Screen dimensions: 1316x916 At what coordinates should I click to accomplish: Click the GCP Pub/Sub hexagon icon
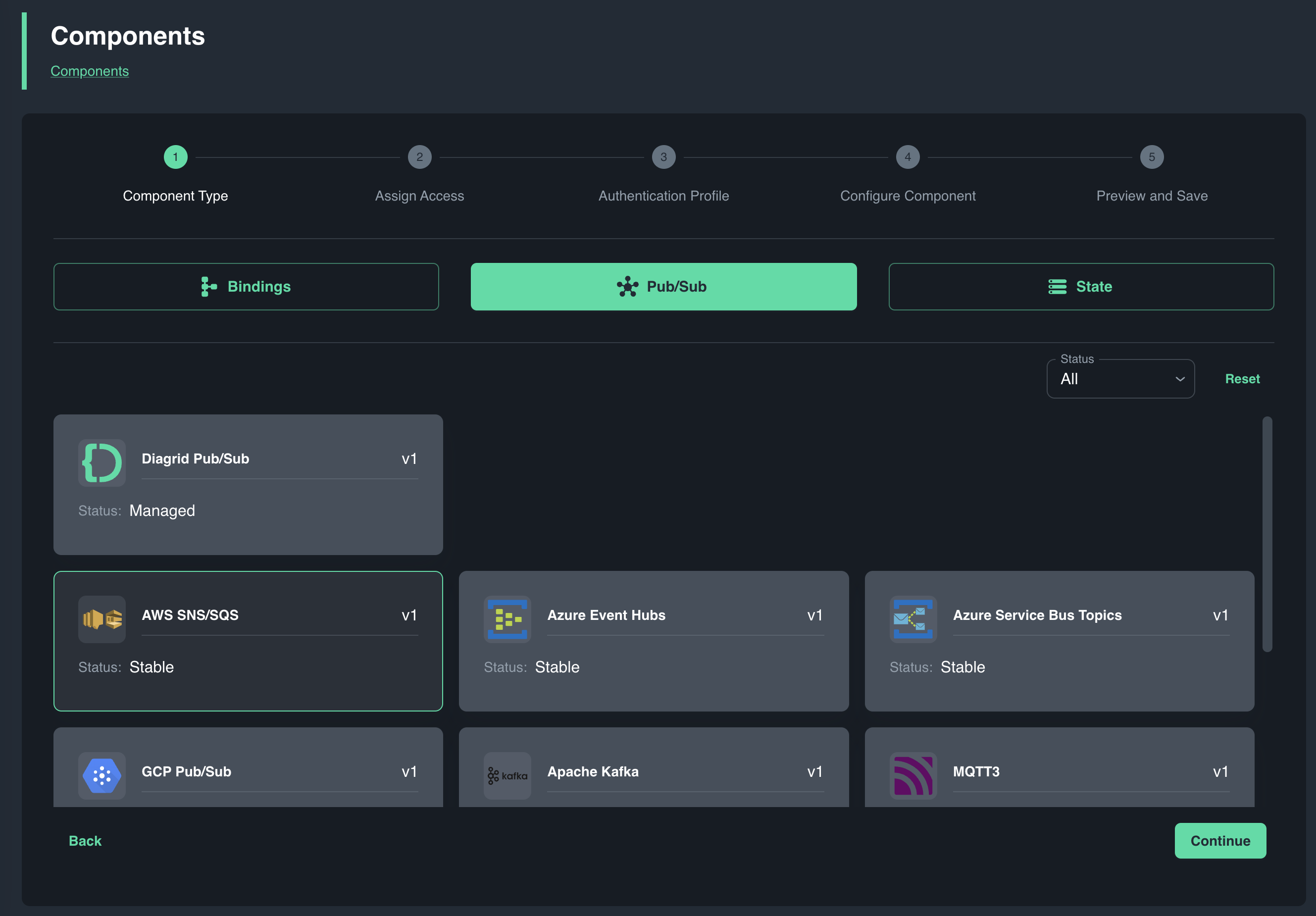click(102, 775)
